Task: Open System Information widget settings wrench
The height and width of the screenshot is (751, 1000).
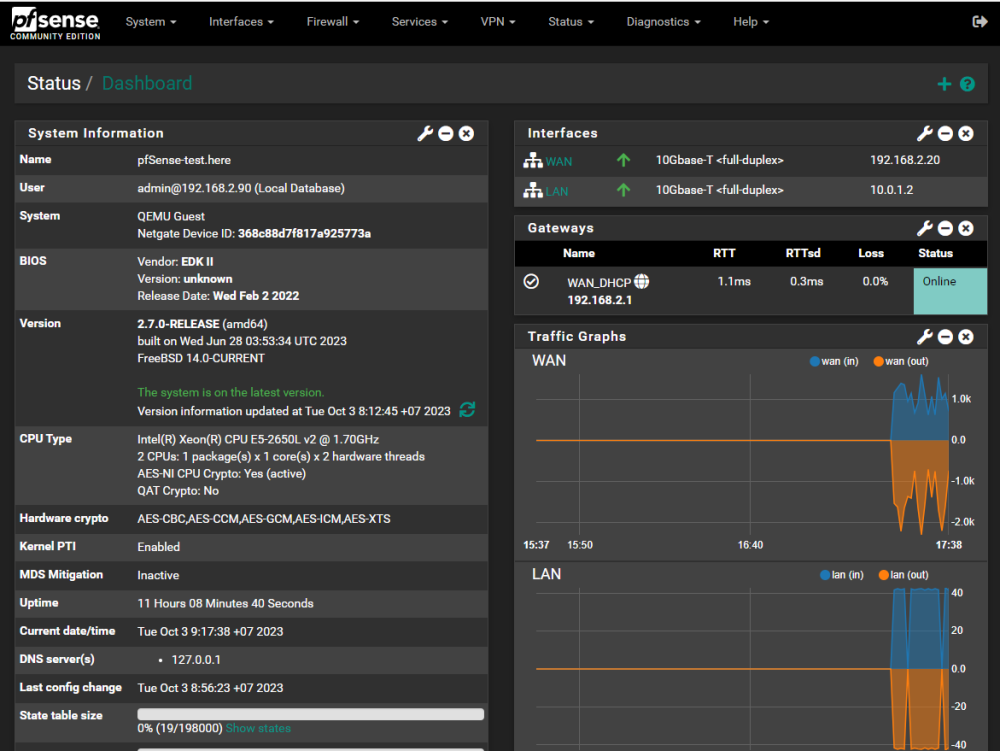Action: (x=425, y=133)
